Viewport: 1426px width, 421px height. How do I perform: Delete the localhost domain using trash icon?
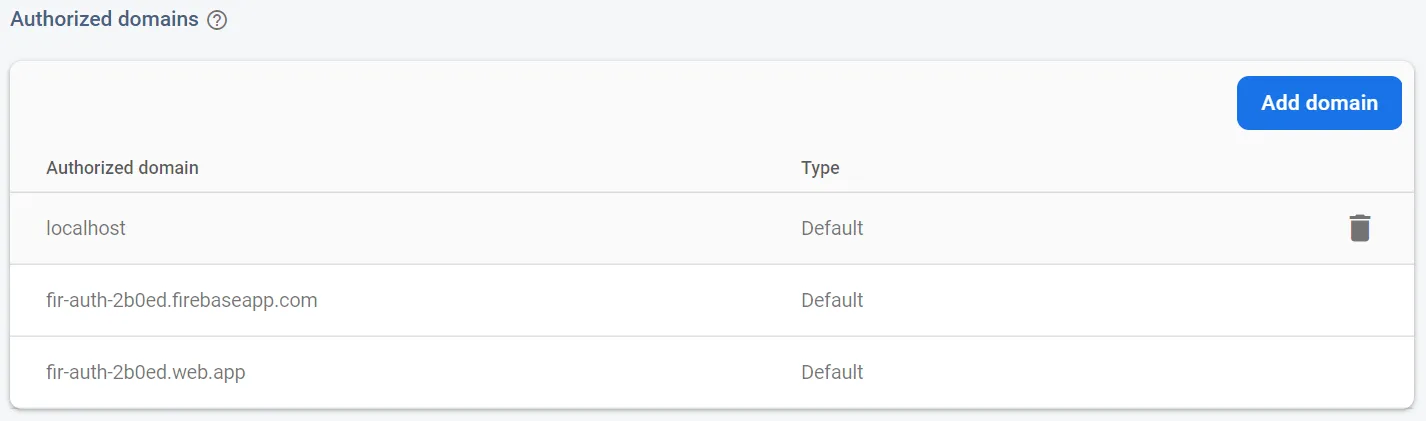click(x=1359, y=228)
